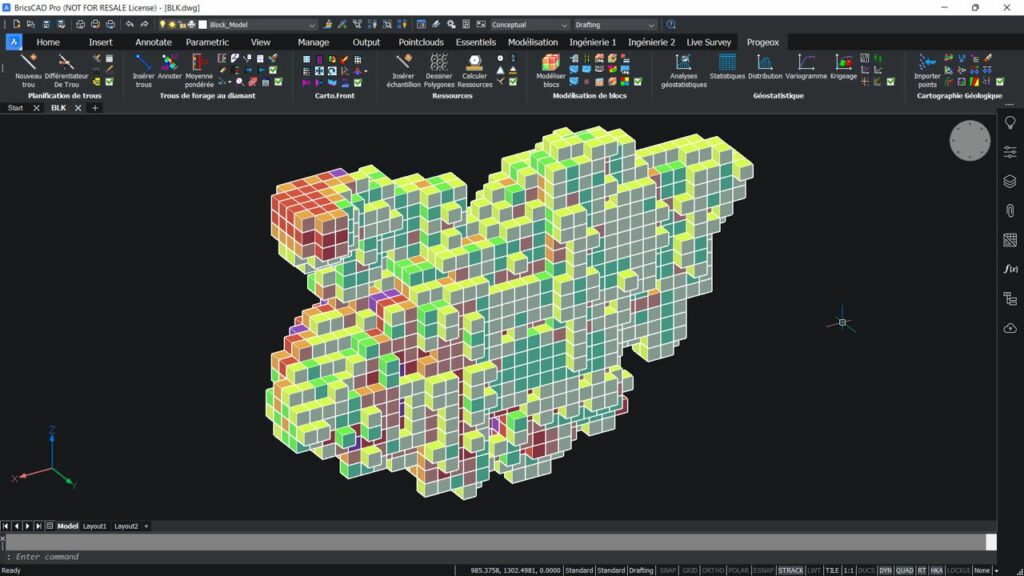Click the Annoter drill hole tool
1024x576 pixels.
coord(169,68)
